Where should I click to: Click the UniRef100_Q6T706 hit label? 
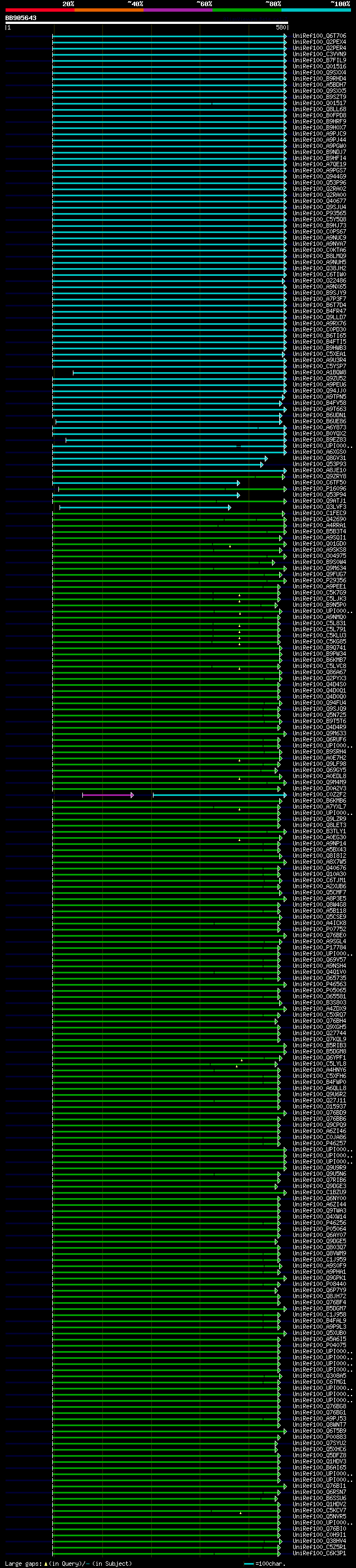coord(319,36)
